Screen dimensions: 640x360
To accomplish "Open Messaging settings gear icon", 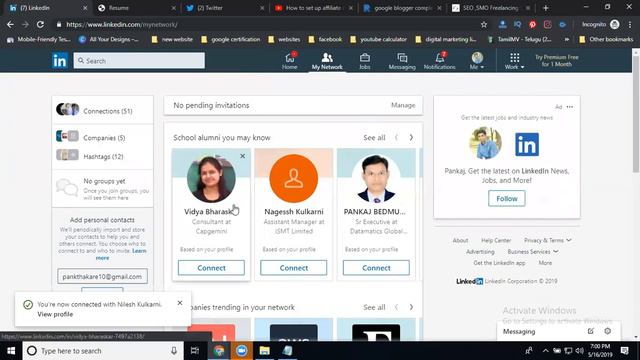I will 608,331.
